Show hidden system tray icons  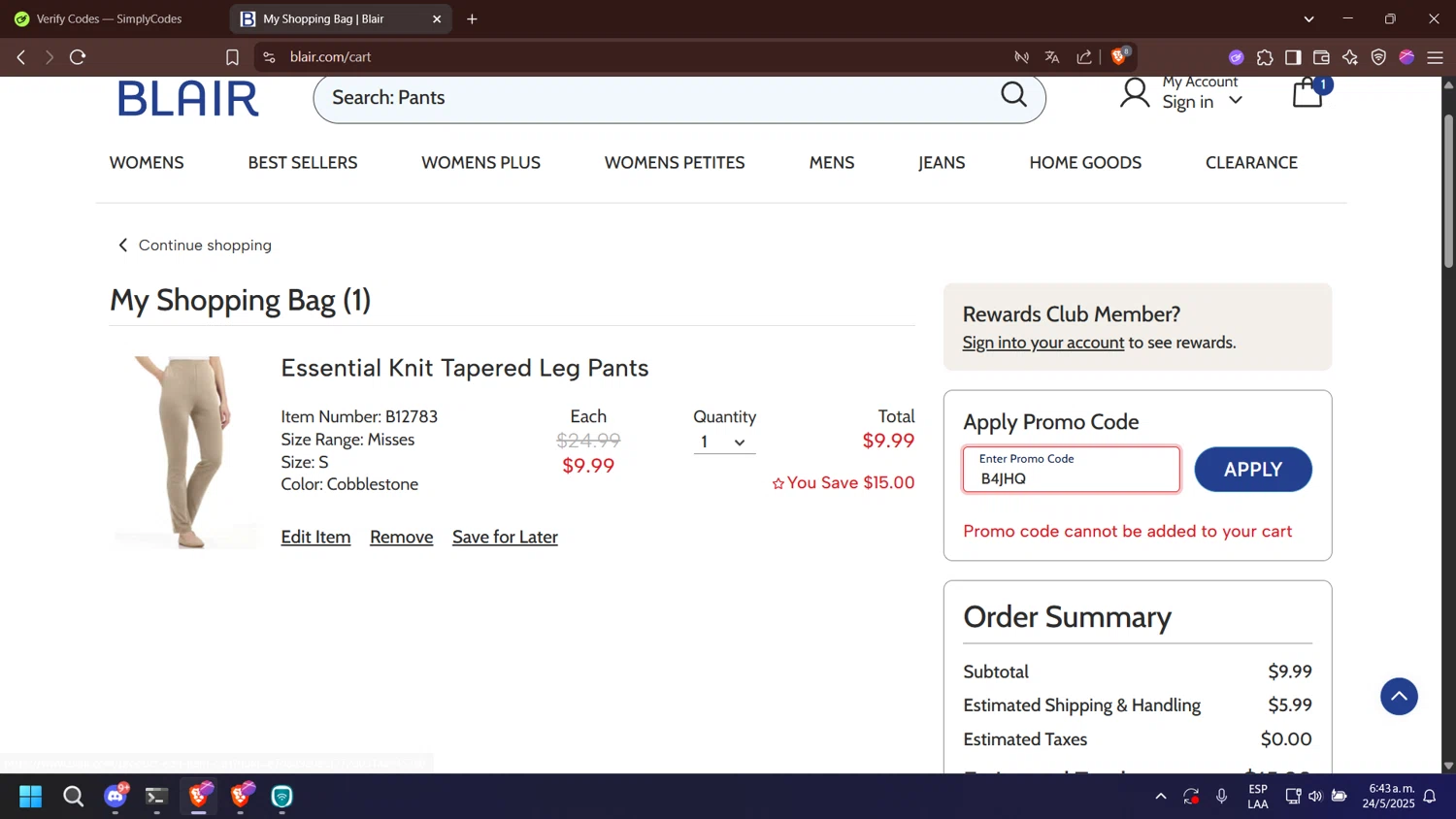coord(1161,797)
